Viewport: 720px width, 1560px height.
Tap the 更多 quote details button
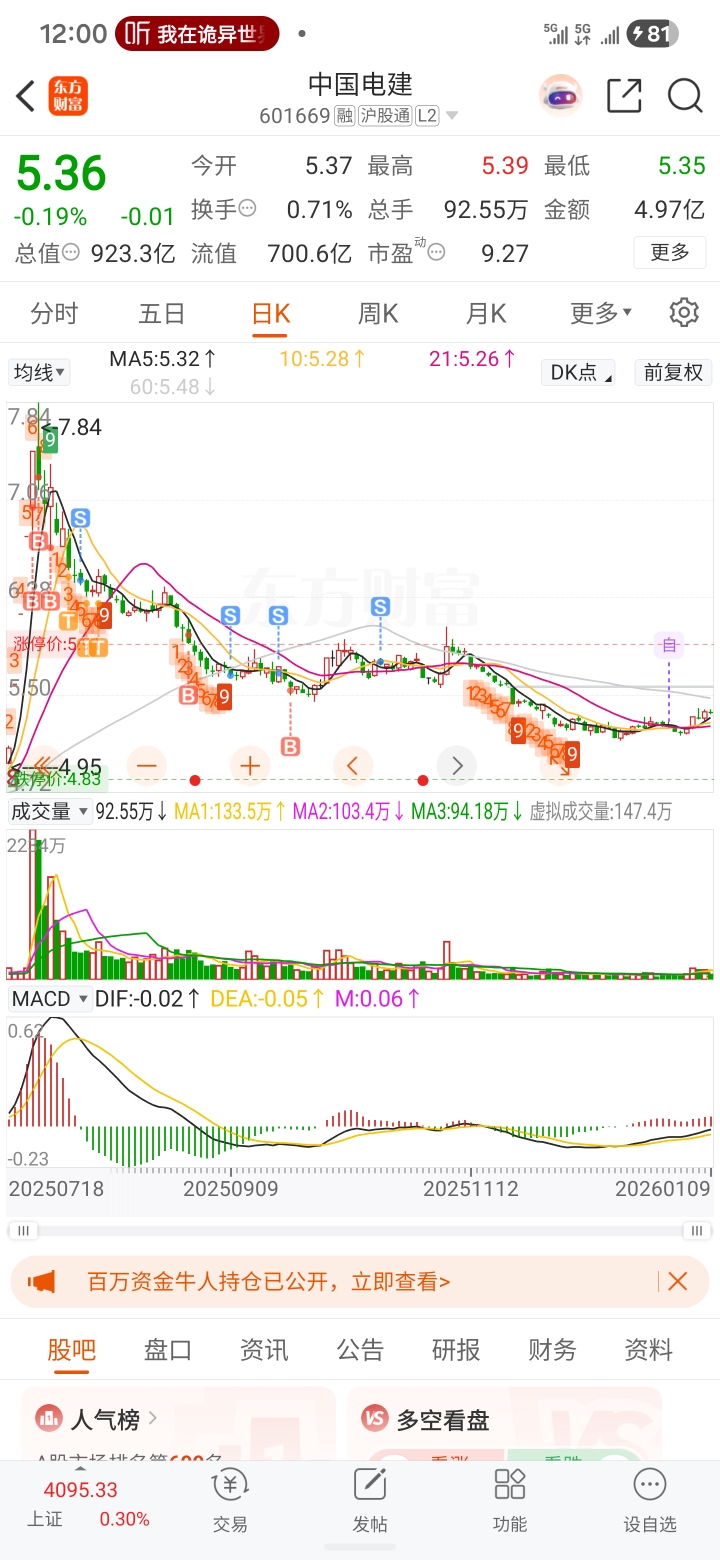click(x=670, y=252)
